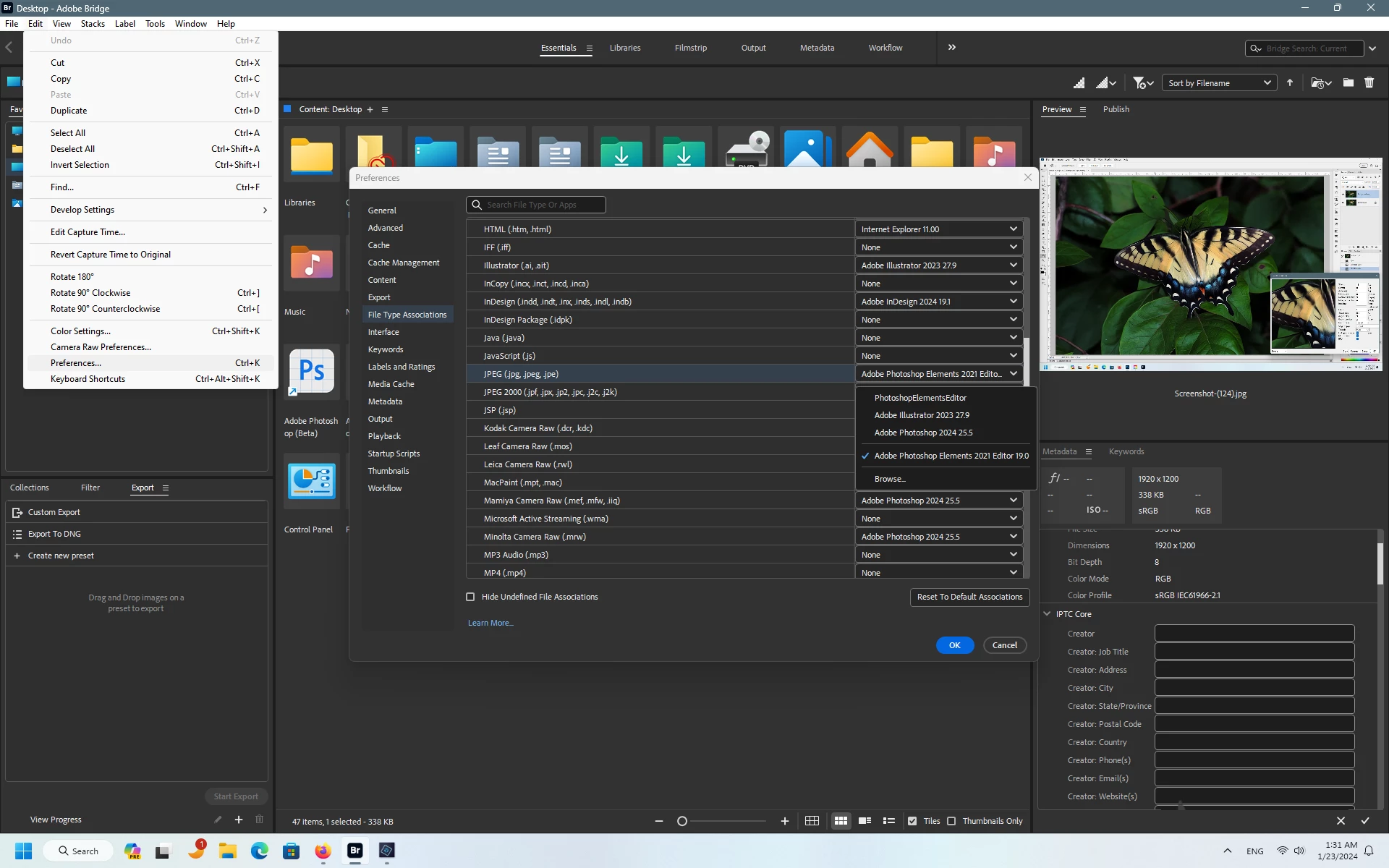Uncheck the Tiles checkbox
Viewport: 1389px width, 868px height.
pos(912,821)
